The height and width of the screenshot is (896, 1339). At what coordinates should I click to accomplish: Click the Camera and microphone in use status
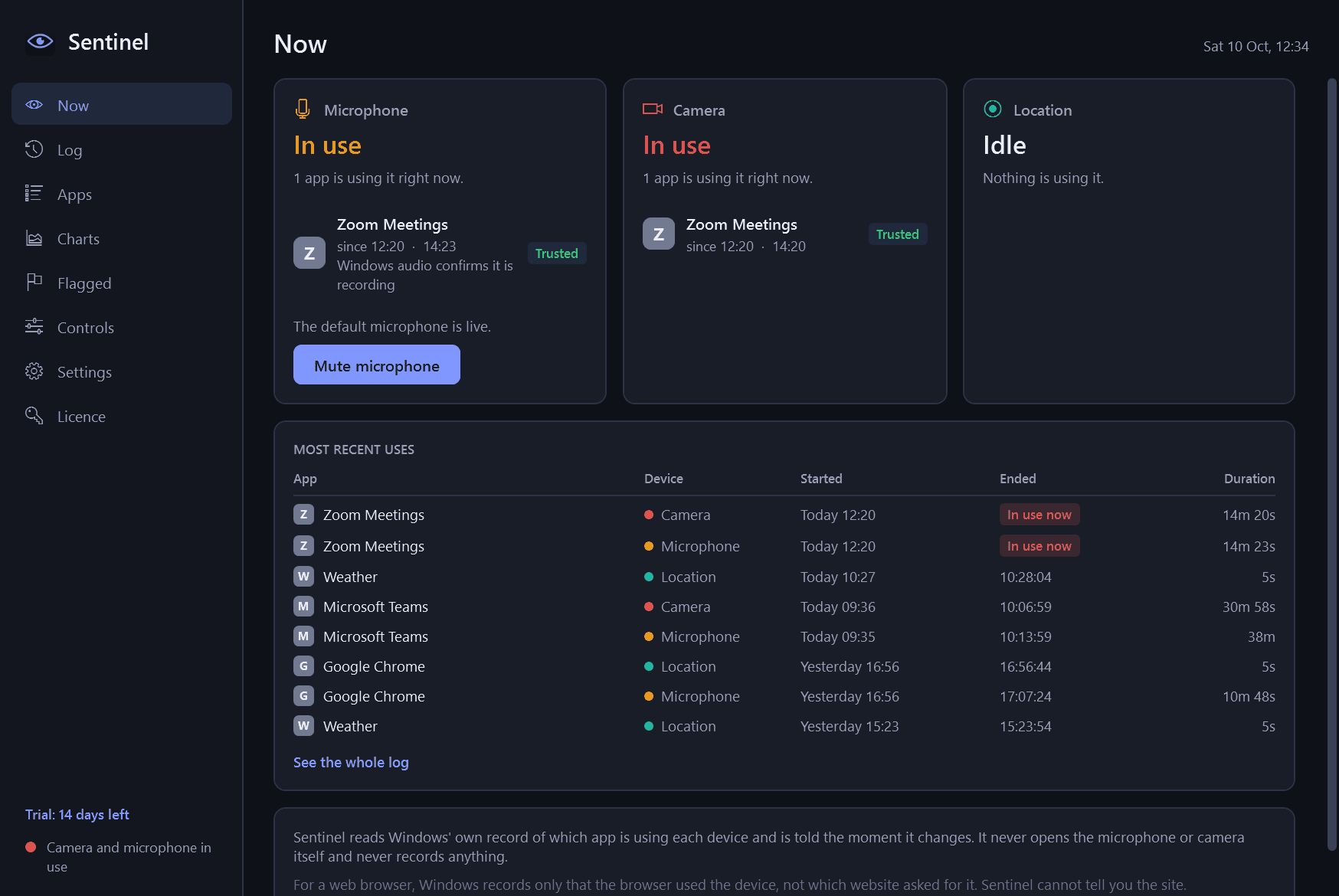point(119,857)
